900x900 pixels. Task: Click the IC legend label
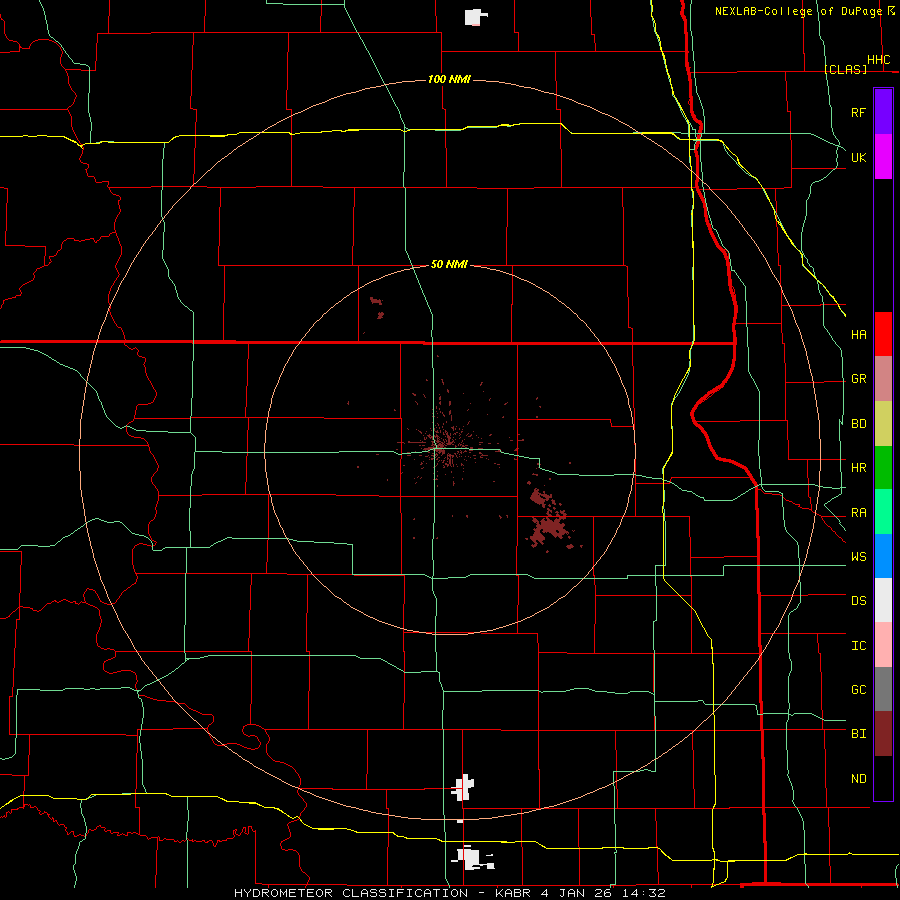pyautogui.click(x=858, y=645)
